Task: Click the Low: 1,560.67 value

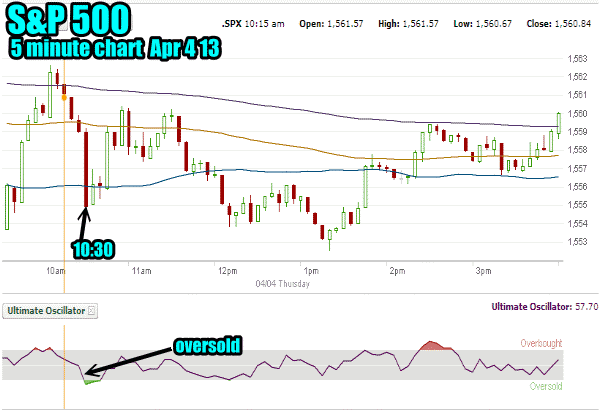Action: click(482, 24)
